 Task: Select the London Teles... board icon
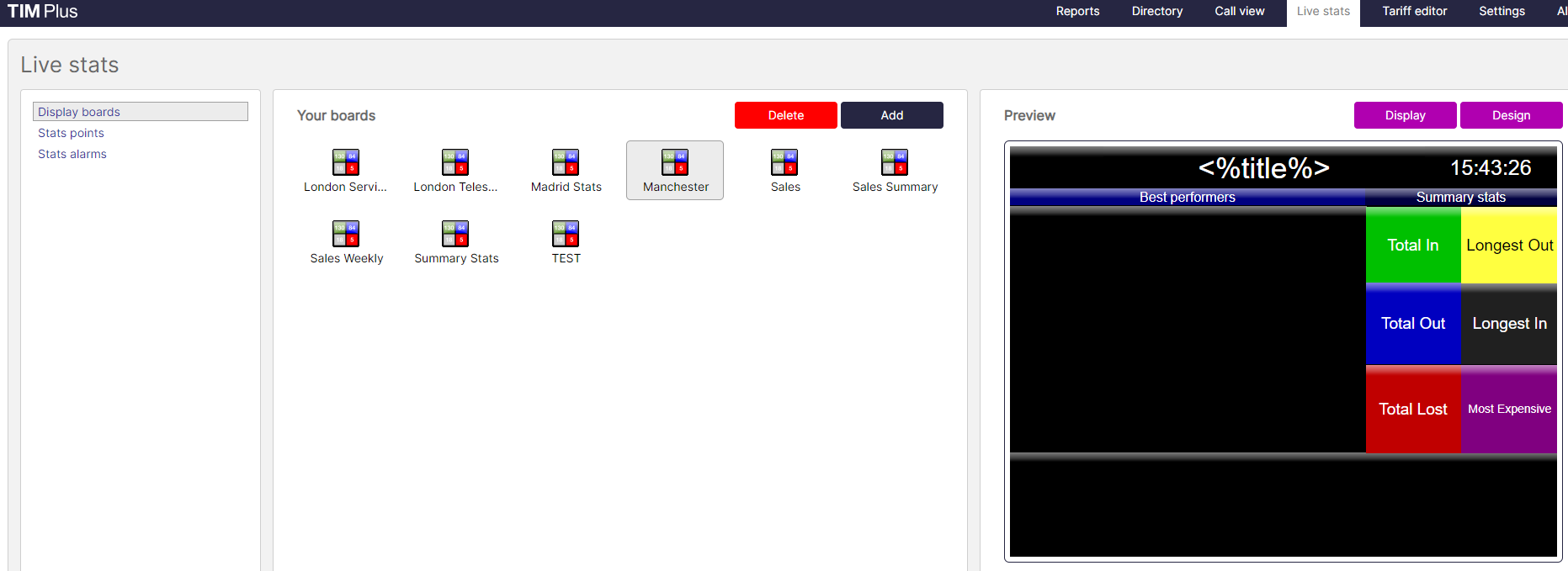click(x=455, y=162)
